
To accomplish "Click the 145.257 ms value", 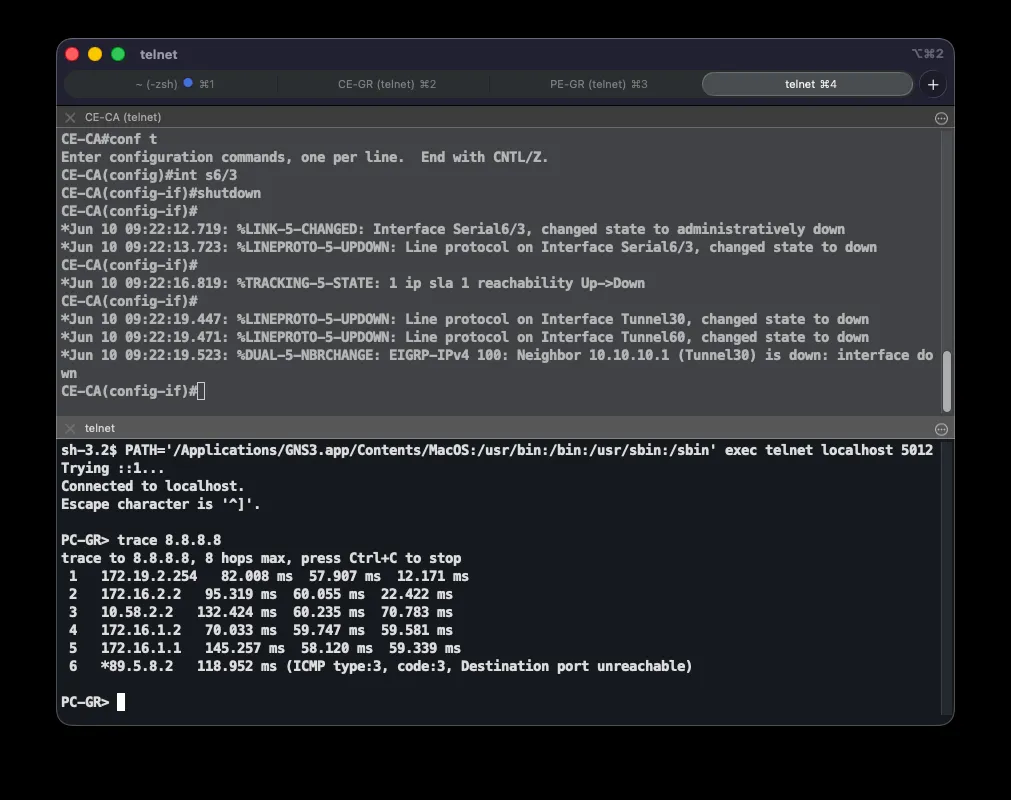I will pos(244,649).
